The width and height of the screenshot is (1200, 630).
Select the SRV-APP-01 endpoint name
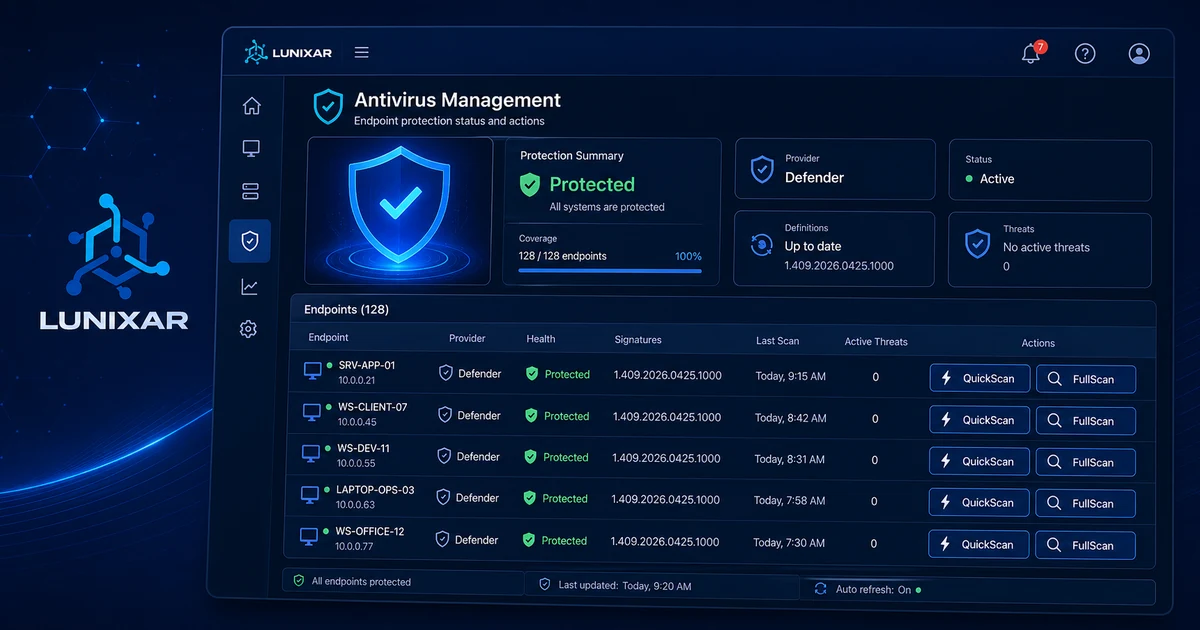coord(367,366)
